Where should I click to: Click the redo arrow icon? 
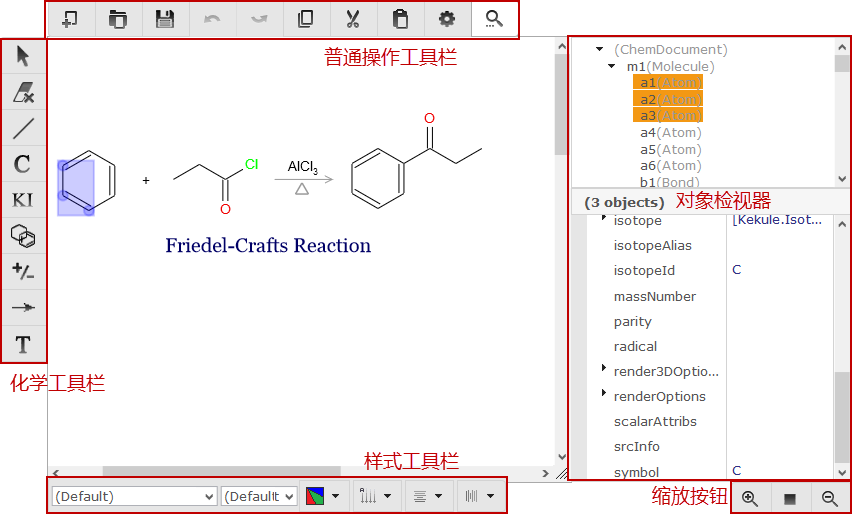coord(259,20)
